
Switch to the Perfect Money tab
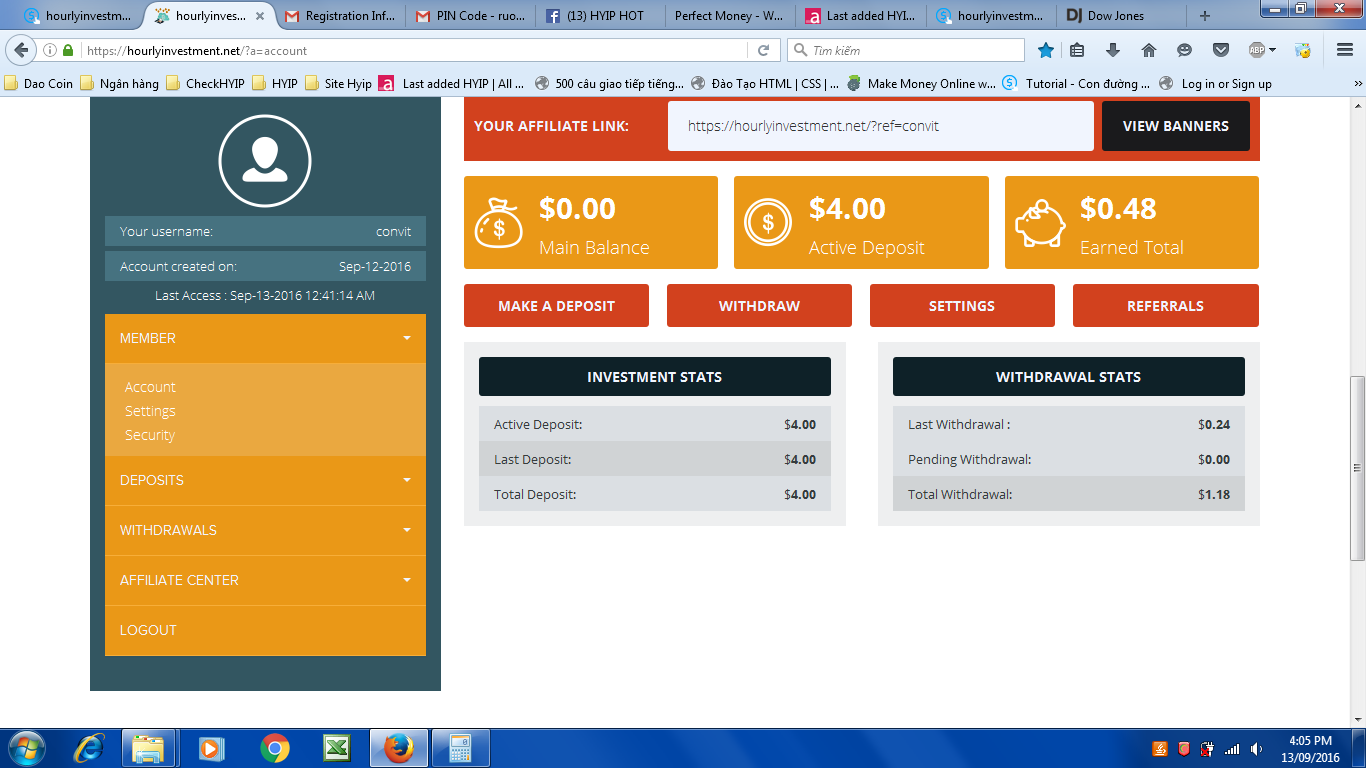[x=729, y=16]
